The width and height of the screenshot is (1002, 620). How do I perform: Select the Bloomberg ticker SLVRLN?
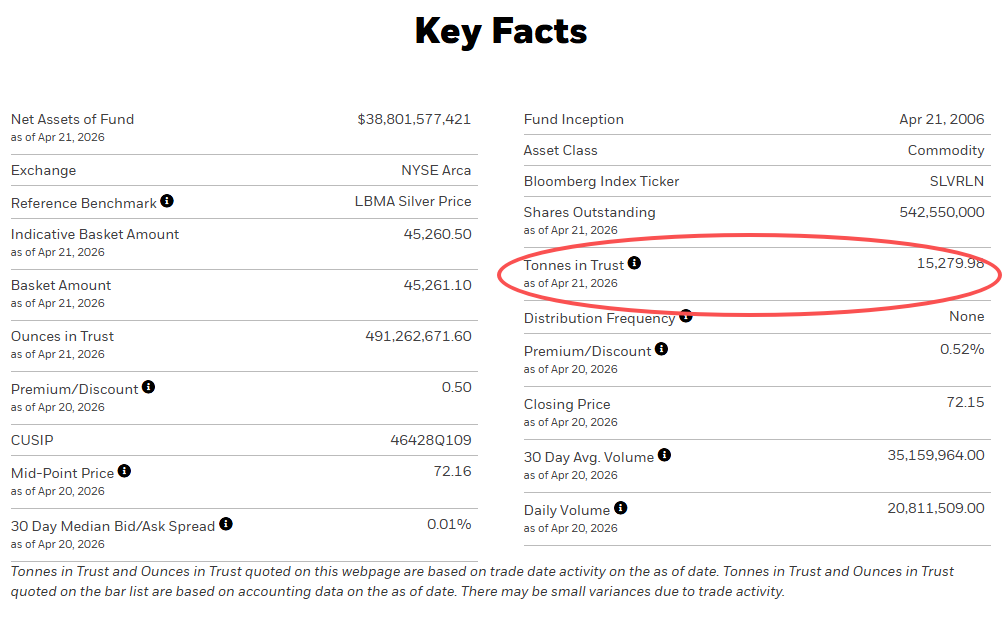pos(957,182)
